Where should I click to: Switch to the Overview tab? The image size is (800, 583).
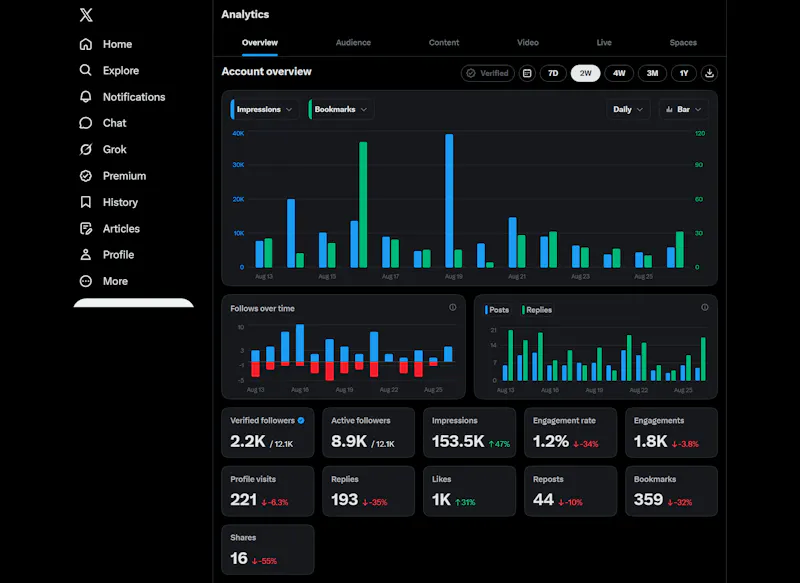click(260, 43)
